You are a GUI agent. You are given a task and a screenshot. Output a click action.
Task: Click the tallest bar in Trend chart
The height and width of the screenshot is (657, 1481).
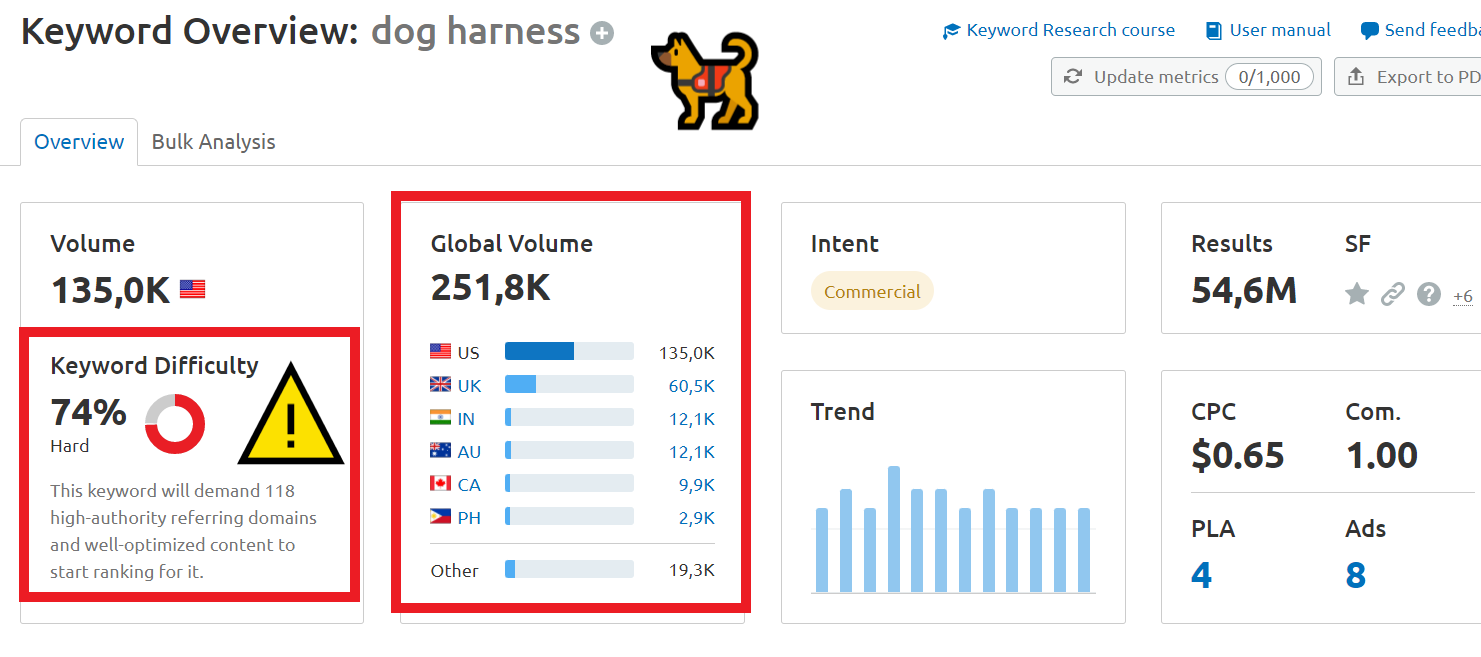893,529
